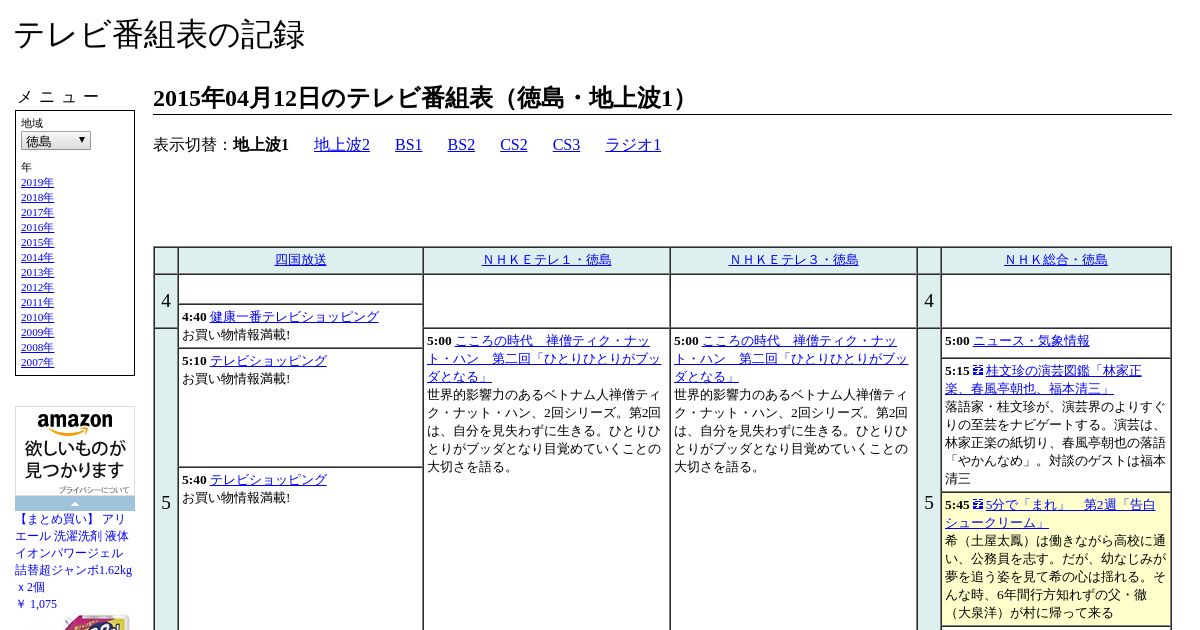Open the 2009年 year link

coord(37,332)
